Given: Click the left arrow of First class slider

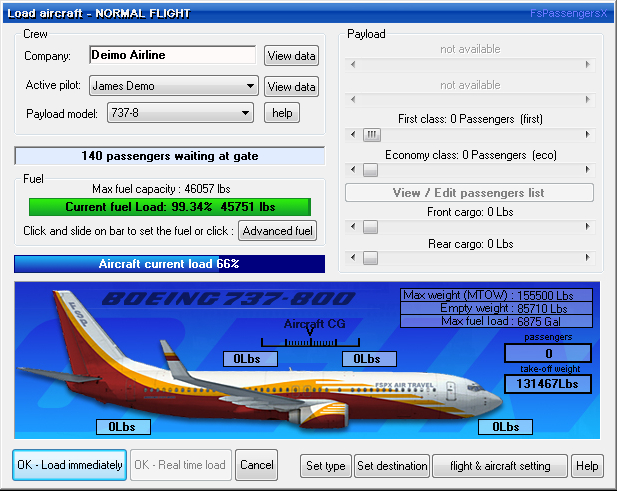Looking at the screenshot, I should (x=353, y=135).
